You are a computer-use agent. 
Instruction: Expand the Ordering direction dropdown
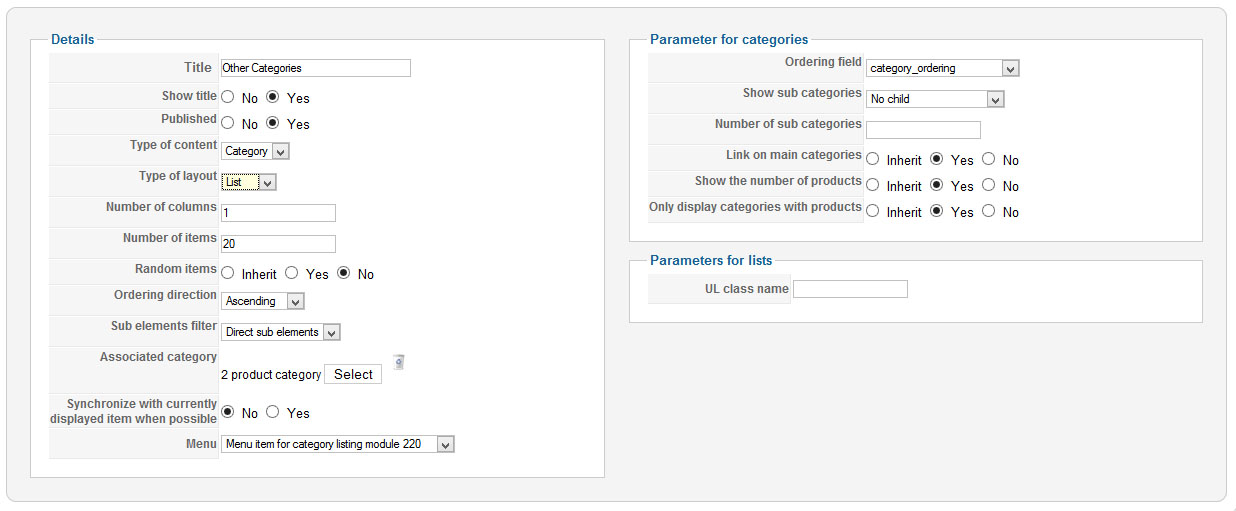[263, 301]
